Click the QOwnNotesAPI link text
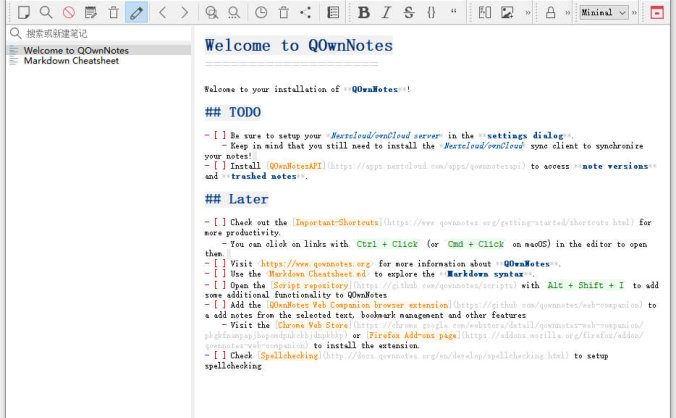The width and height of the screenshot is (676, 418). tap(296, 166)
